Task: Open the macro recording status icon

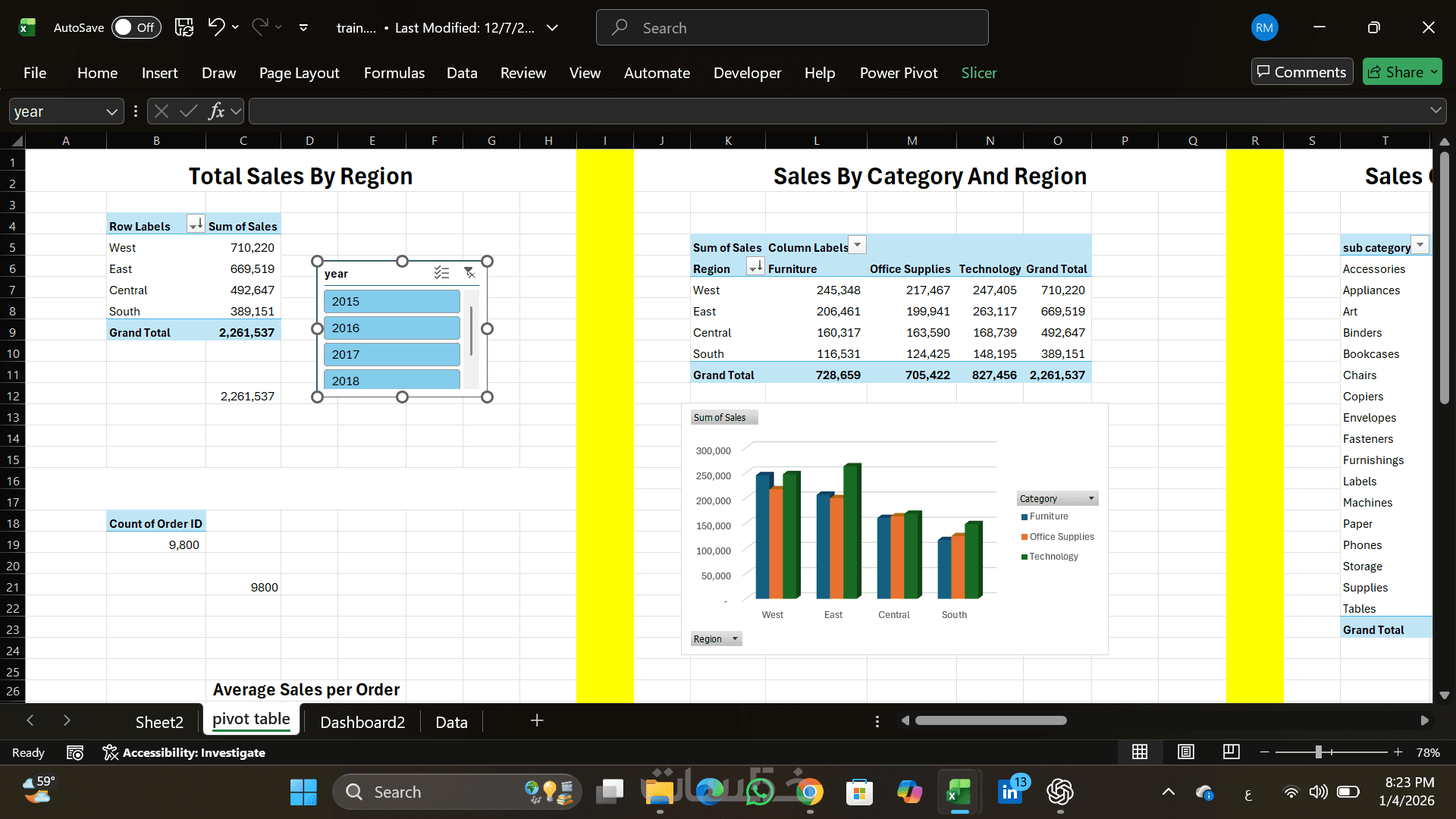Action: tap(74, 752)
